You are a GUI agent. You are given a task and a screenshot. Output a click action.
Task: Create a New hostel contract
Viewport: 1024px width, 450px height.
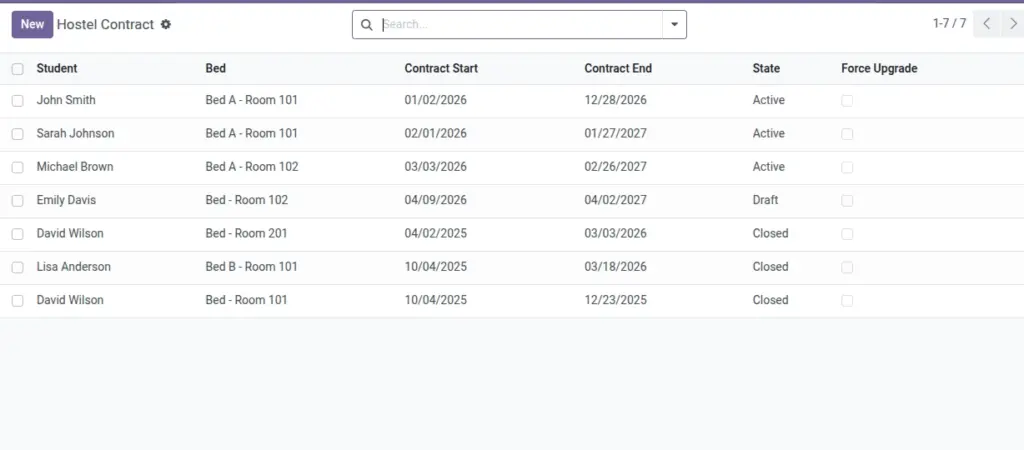[x=32, y=24]
